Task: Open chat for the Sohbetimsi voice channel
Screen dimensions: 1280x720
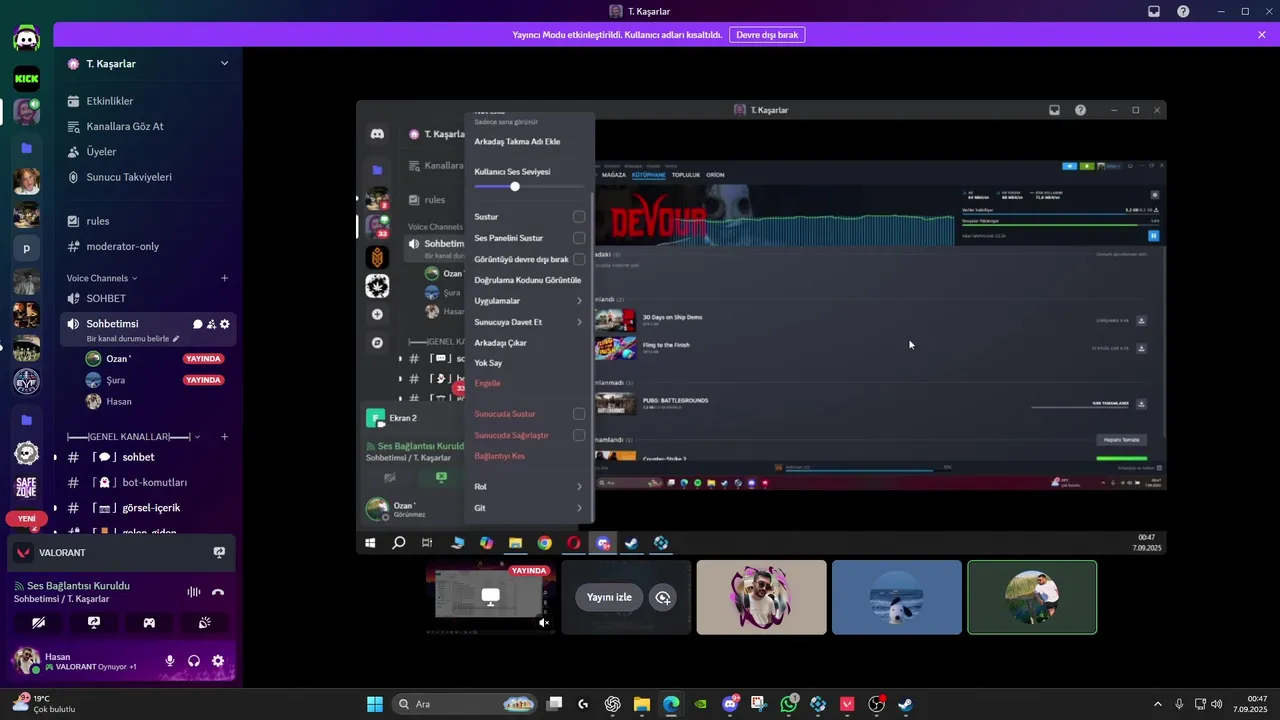Action: pyautogui.click(x=198, y=324)
